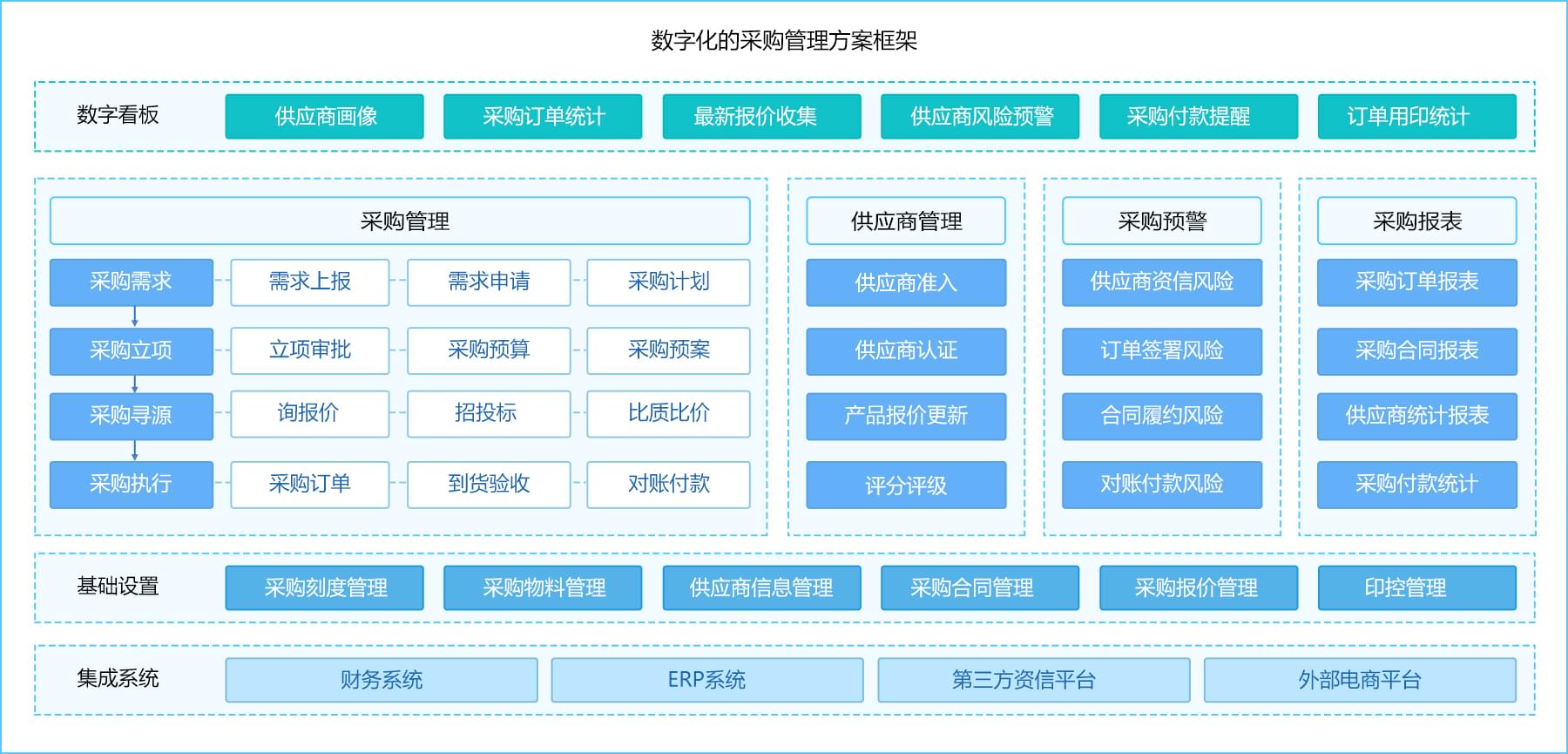Open the 供应商风险预警 block
1568x754 pixels.
(x=980, y=117)
